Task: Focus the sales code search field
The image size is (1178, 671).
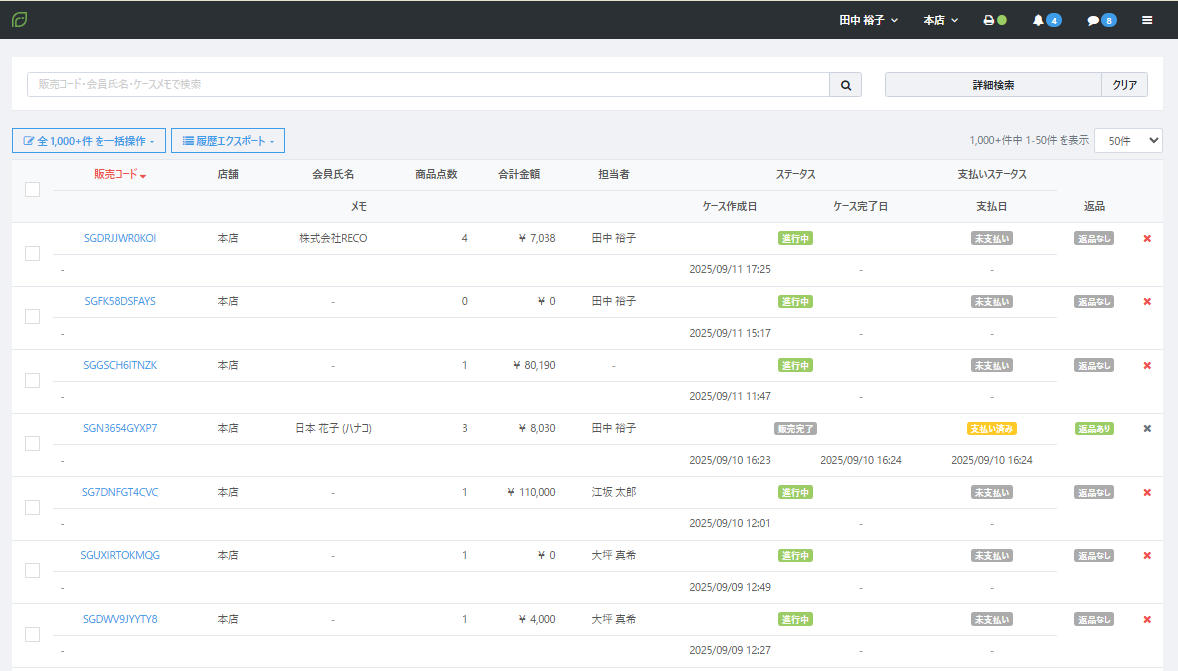Action: 428,85
